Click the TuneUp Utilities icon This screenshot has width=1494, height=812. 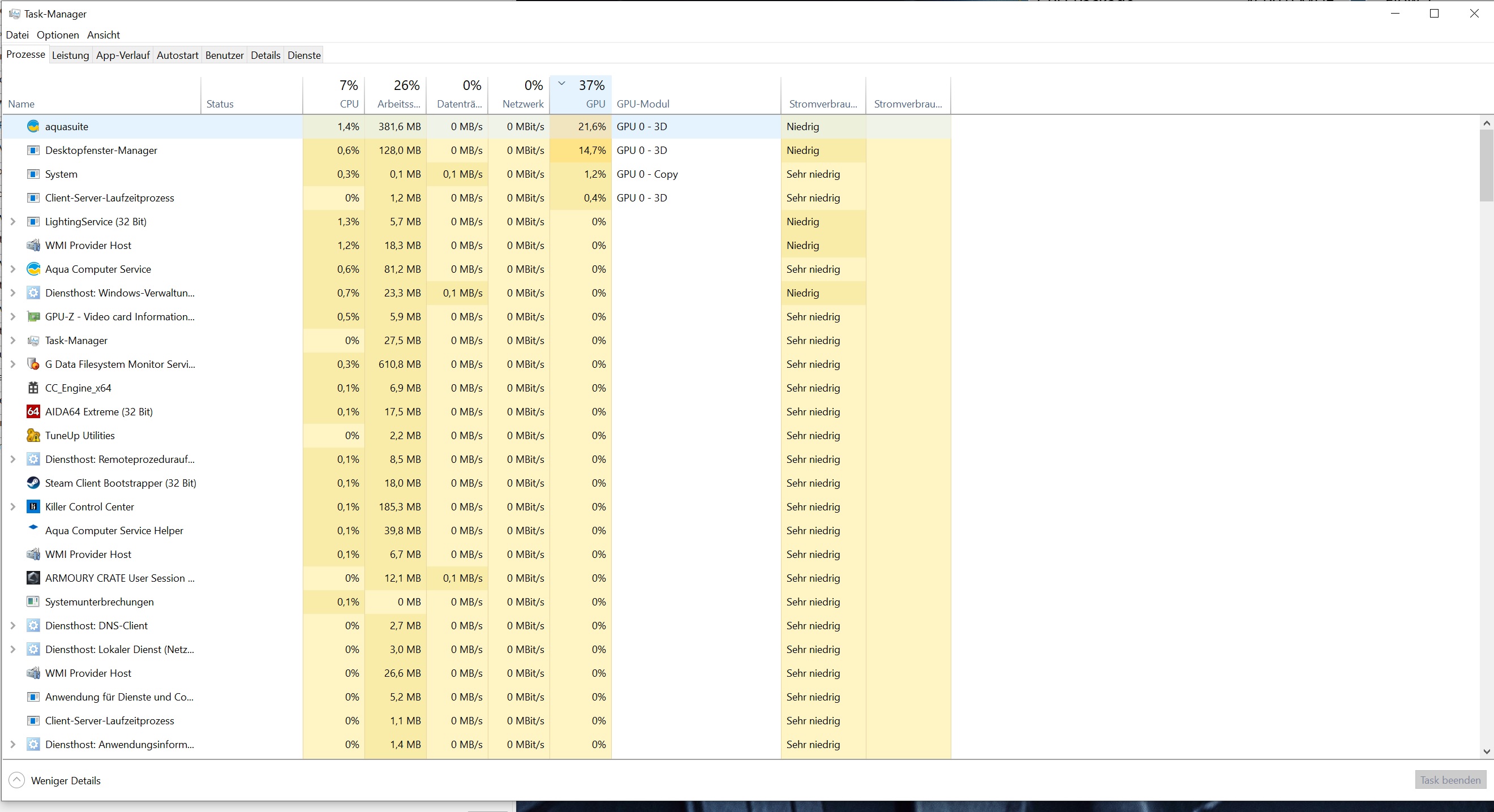(33, 436)
